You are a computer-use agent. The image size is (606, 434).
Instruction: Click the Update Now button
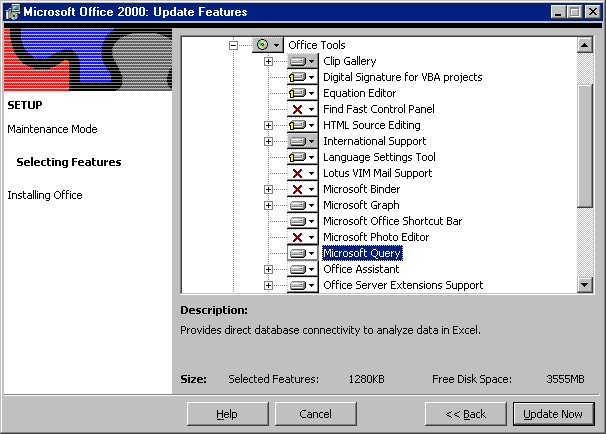(553, 414)
